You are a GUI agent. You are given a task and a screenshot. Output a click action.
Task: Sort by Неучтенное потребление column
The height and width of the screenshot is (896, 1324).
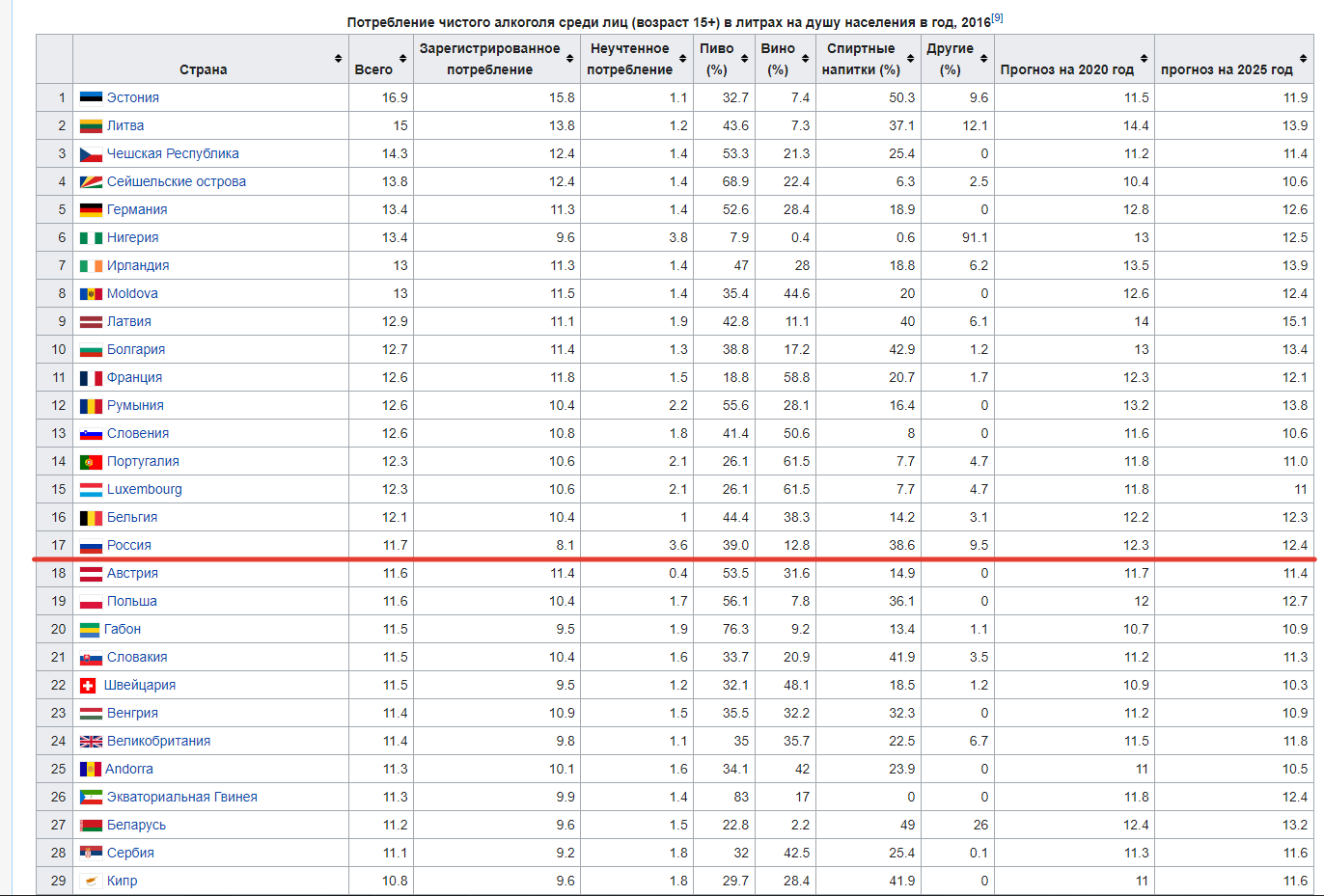click(682, 59)
